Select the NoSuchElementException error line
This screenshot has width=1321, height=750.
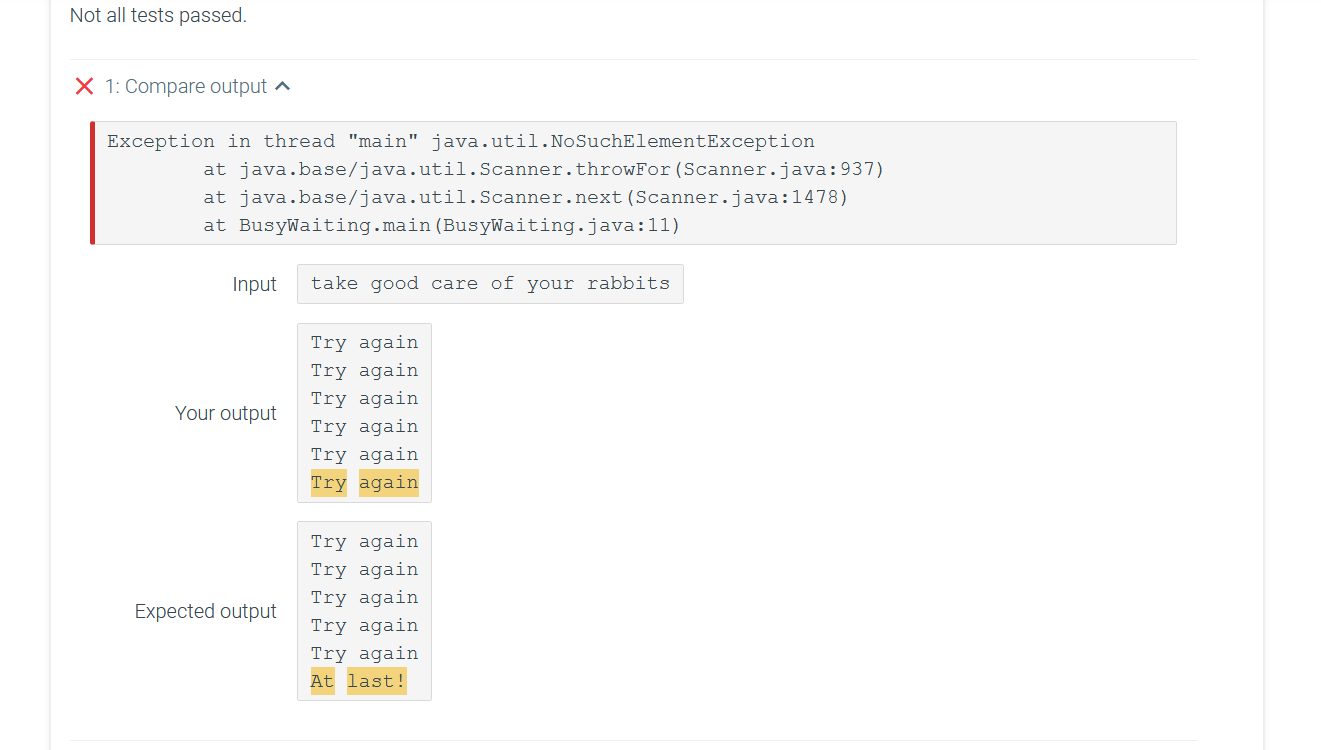pyautogui.click(x=460, y=140)
